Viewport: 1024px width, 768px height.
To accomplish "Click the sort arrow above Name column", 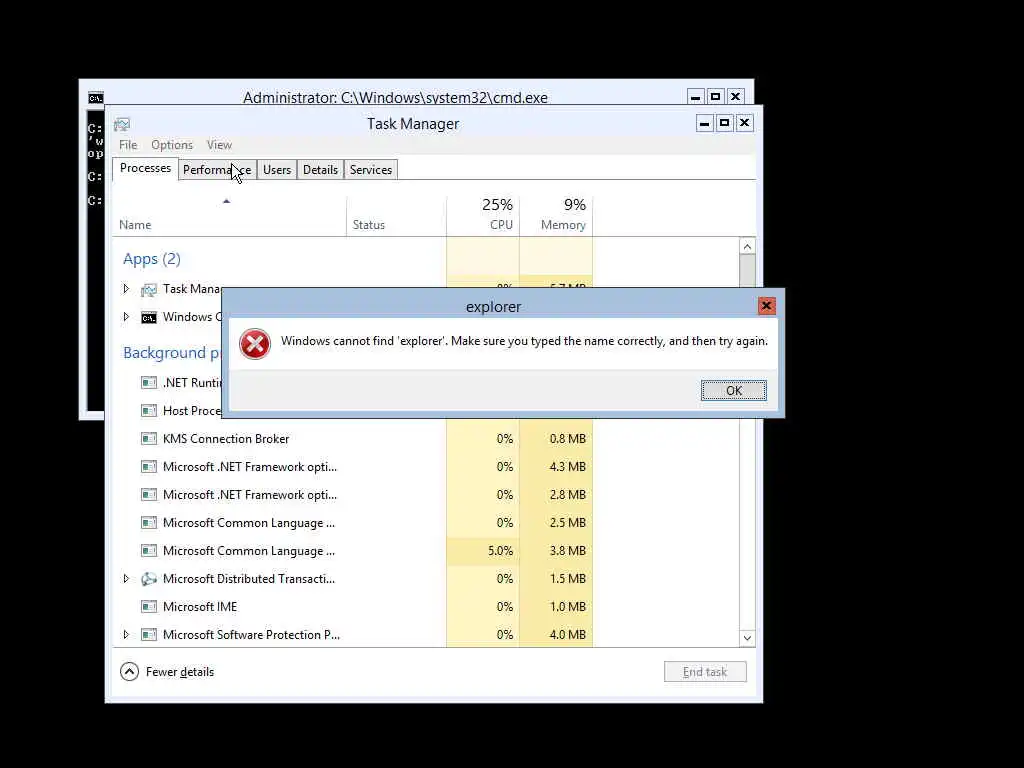I will (x=227, y=201).
